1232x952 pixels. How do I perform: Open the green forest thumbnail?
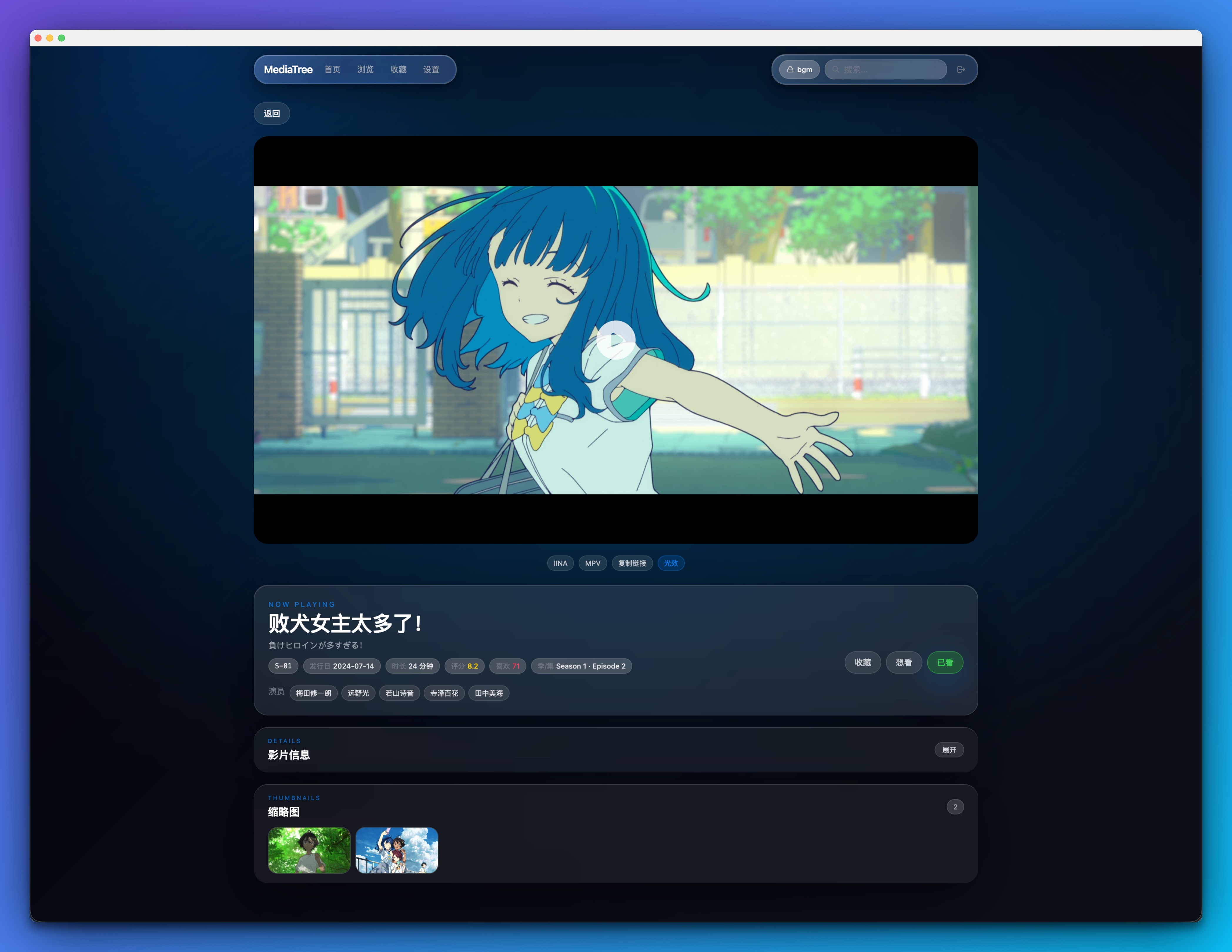point(309,850)
